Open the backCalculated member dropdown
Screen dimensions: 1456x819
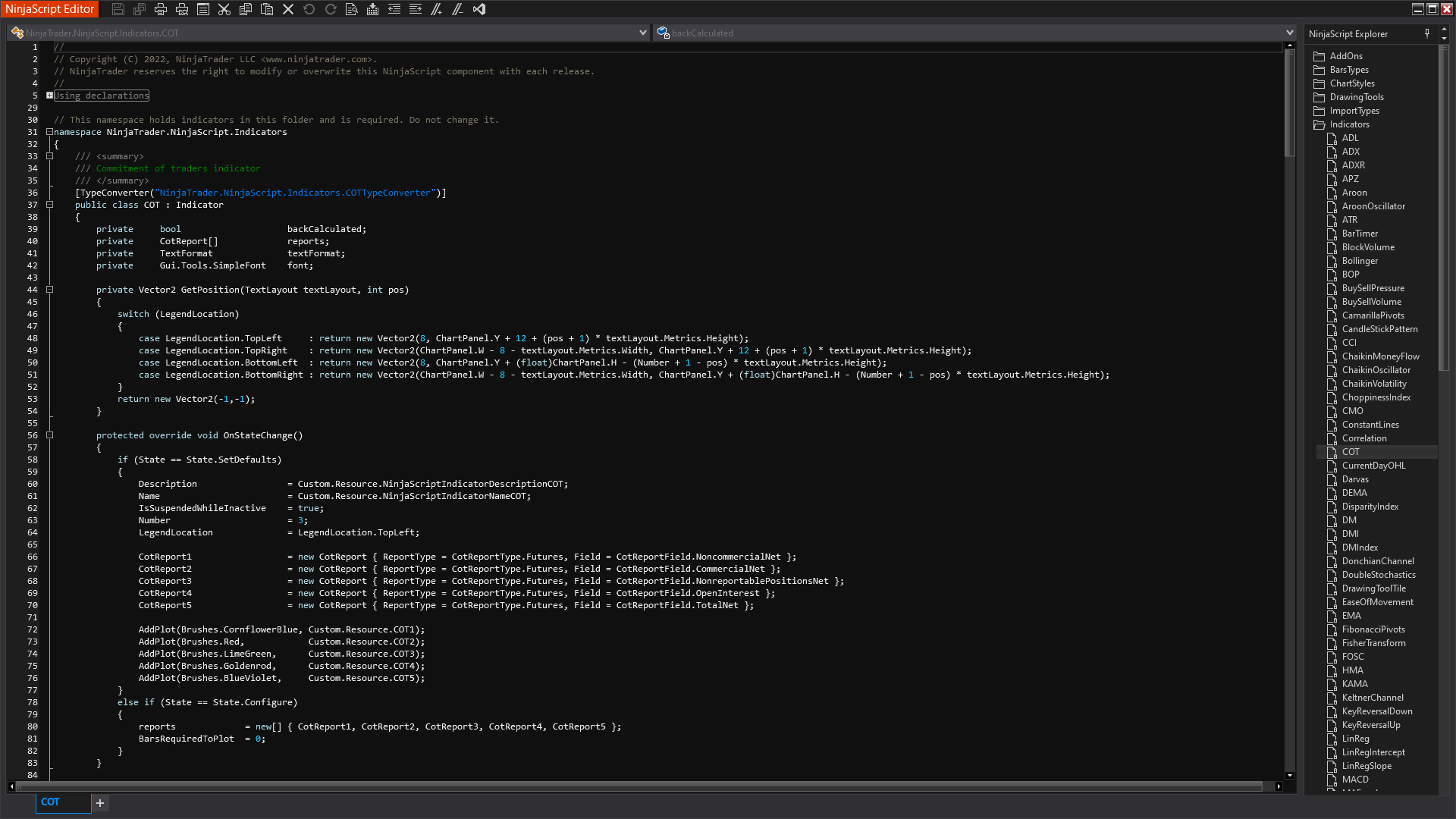1289,33
